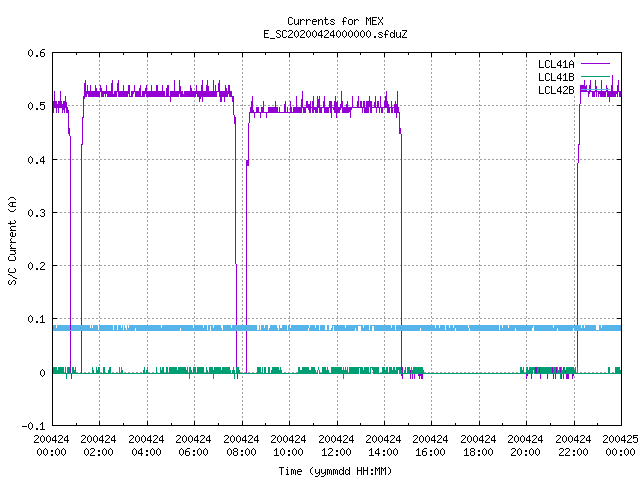
Task: Click the x-axis tick 200424 06:00
Action: tap(193, 446)
